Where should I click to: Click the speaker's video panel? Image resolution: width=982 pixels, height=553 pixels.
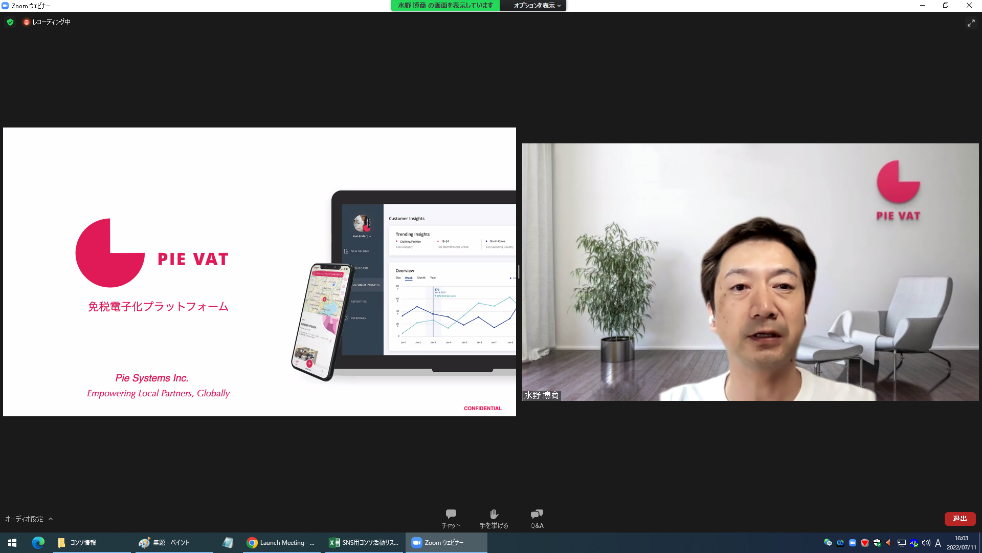[750, 272]
